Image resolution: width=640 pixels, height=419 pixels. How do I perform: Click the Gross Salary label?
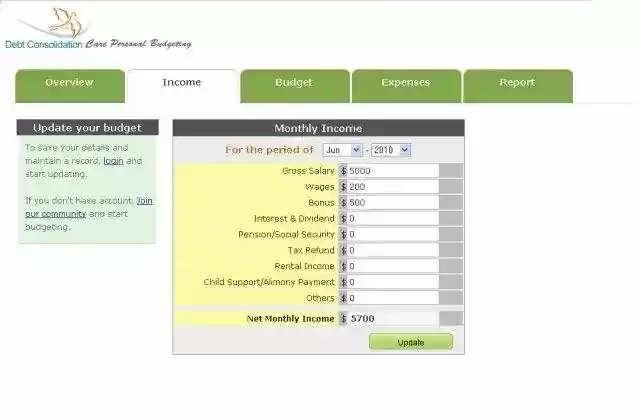point(308,171)
